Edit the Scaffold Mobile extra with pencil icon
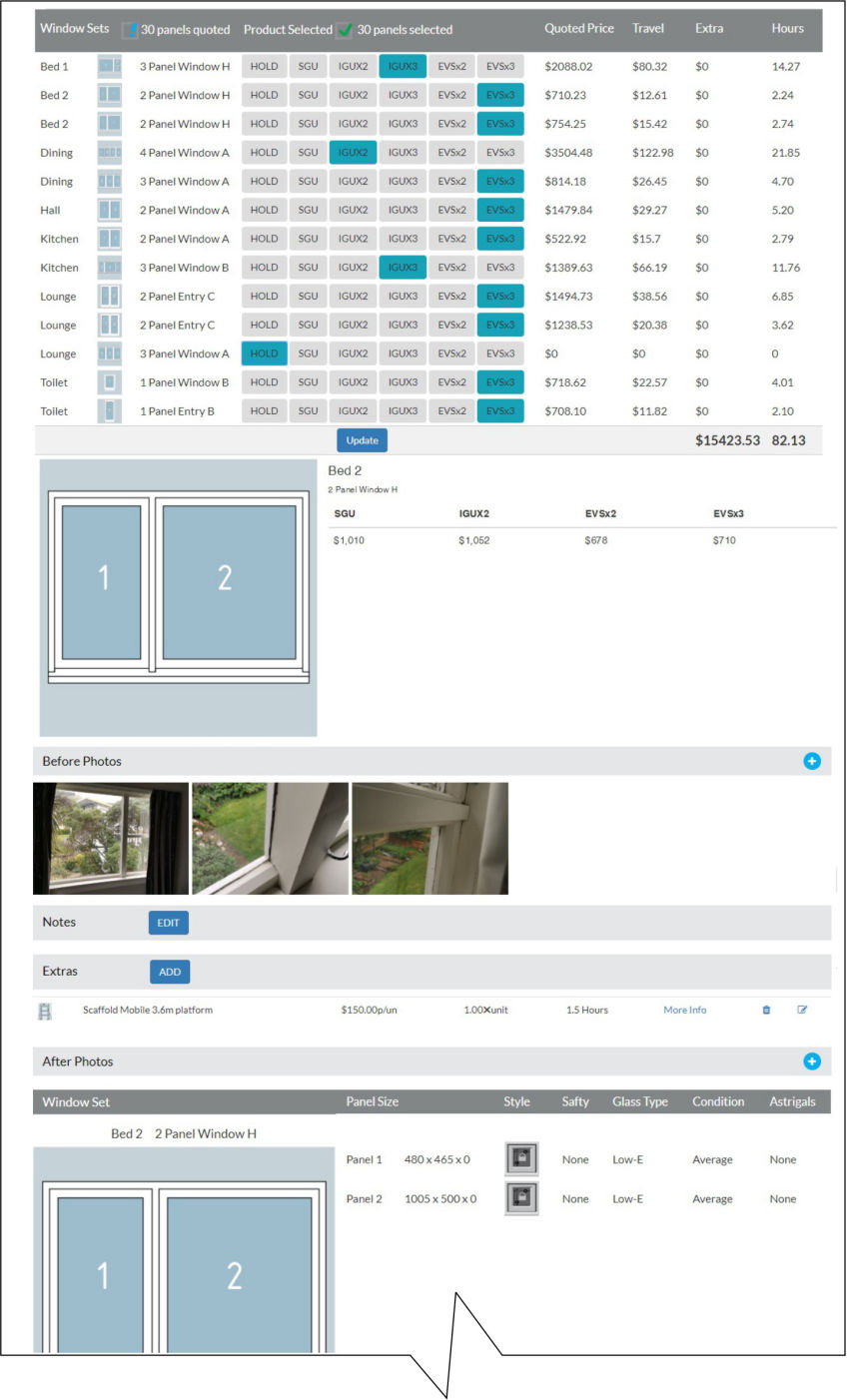847x1400 pixels. pyautogui.click(x=802, y=1010)
